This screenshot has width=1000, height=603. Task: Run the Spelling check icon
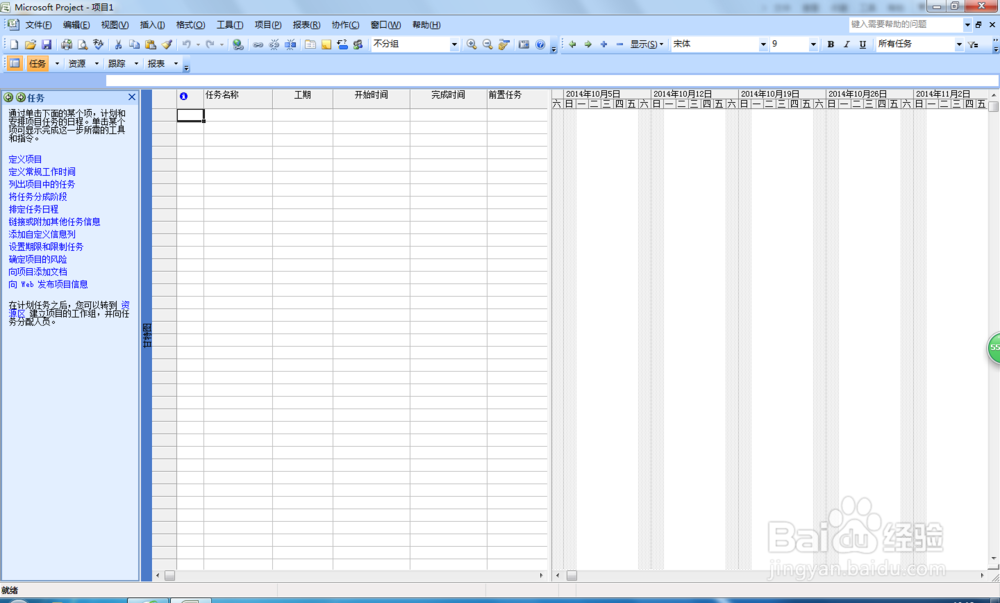[x=98, y=45]
